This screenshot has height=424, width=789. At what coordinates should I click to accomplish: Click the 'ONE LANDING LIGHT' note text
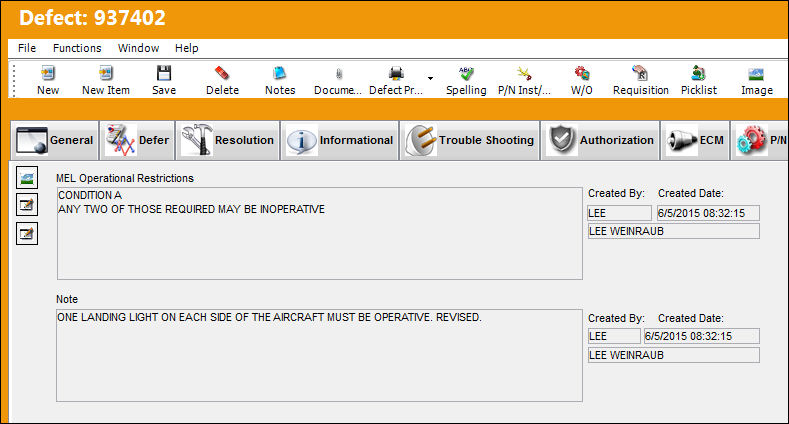(269, 317)
